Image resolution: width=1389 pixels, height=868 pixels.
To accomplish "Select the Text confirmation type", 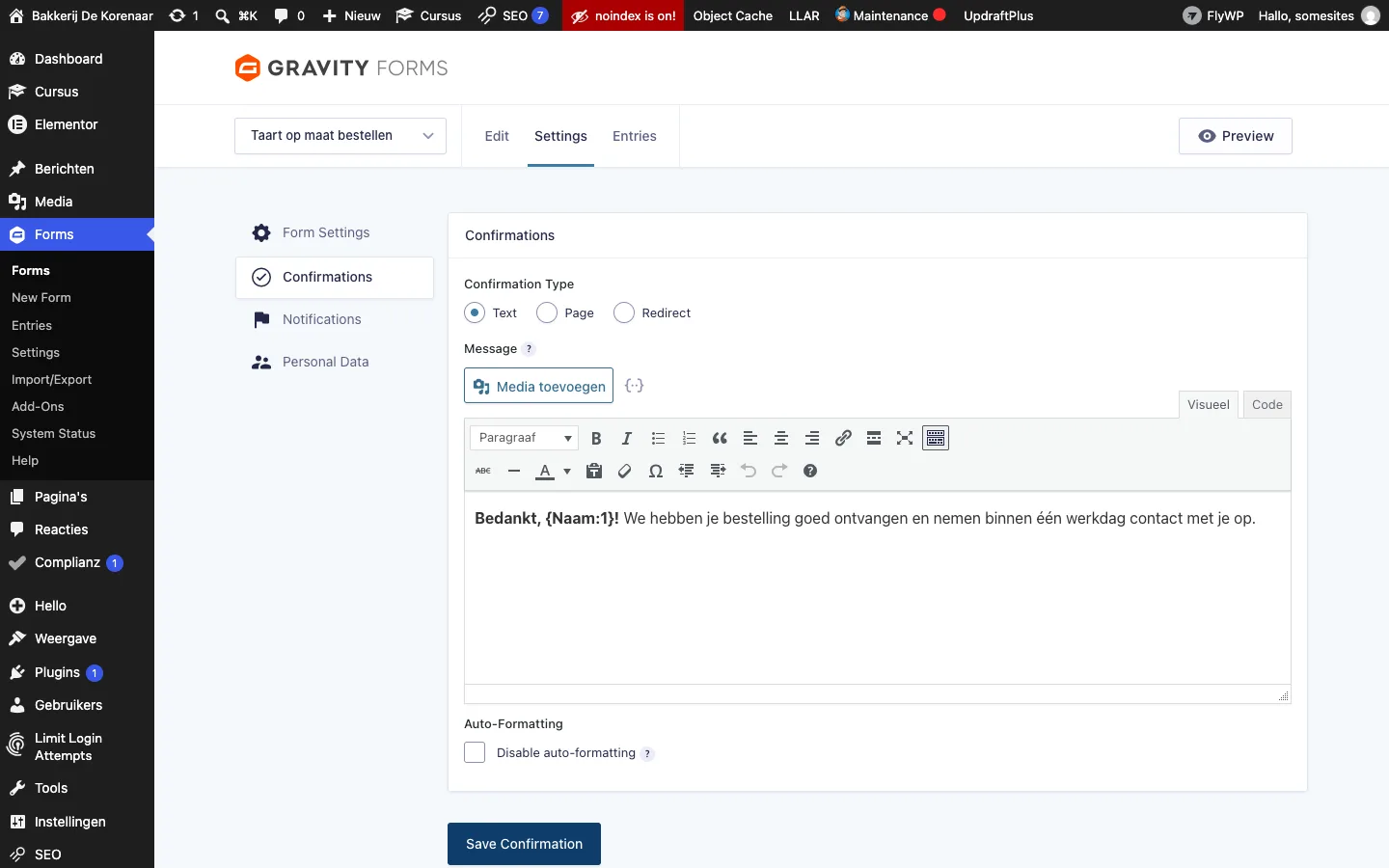I will (475, 312).
